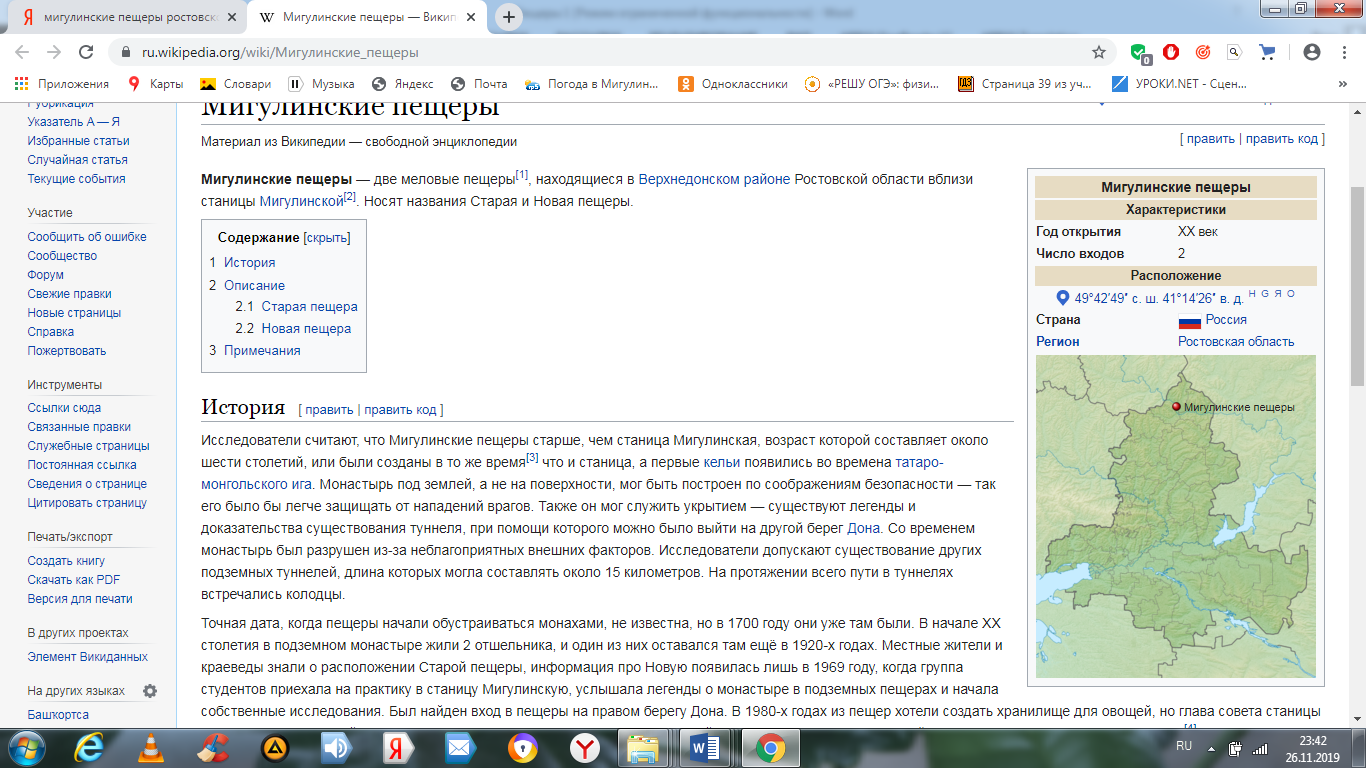The image size is (1366, 768).
Task: Open the Старая пещера contents entry
Action: [x=309, y=307]
